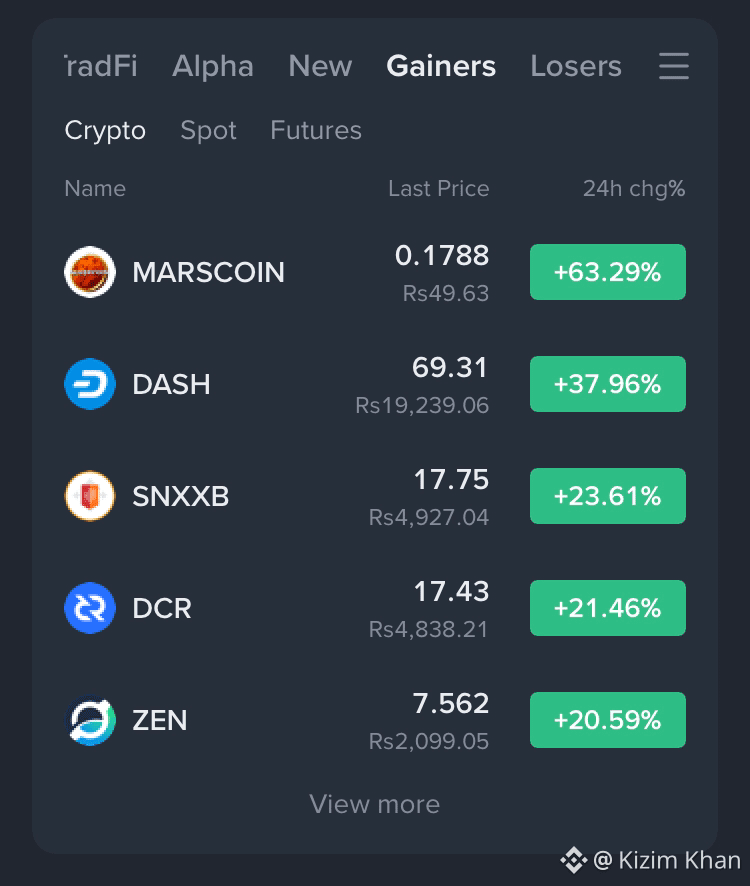Select the Futures sub-tab
Viewport: 750px width, 886px height.
pos(316,130)
